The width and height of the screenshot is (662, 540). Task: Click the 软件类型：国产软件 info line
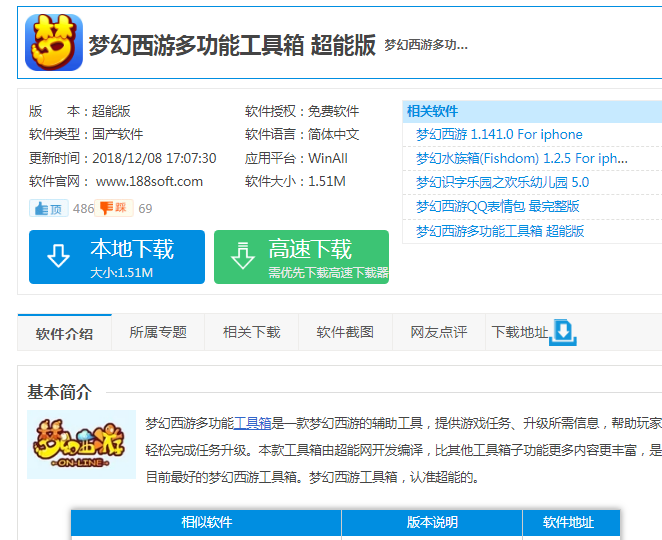point(86,135)
